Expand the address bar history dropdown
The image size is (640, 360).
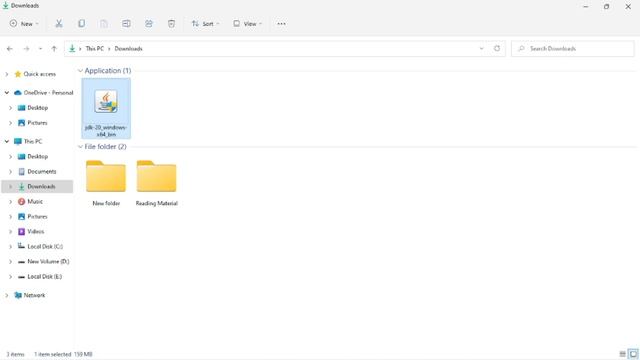tap(481, 49)
